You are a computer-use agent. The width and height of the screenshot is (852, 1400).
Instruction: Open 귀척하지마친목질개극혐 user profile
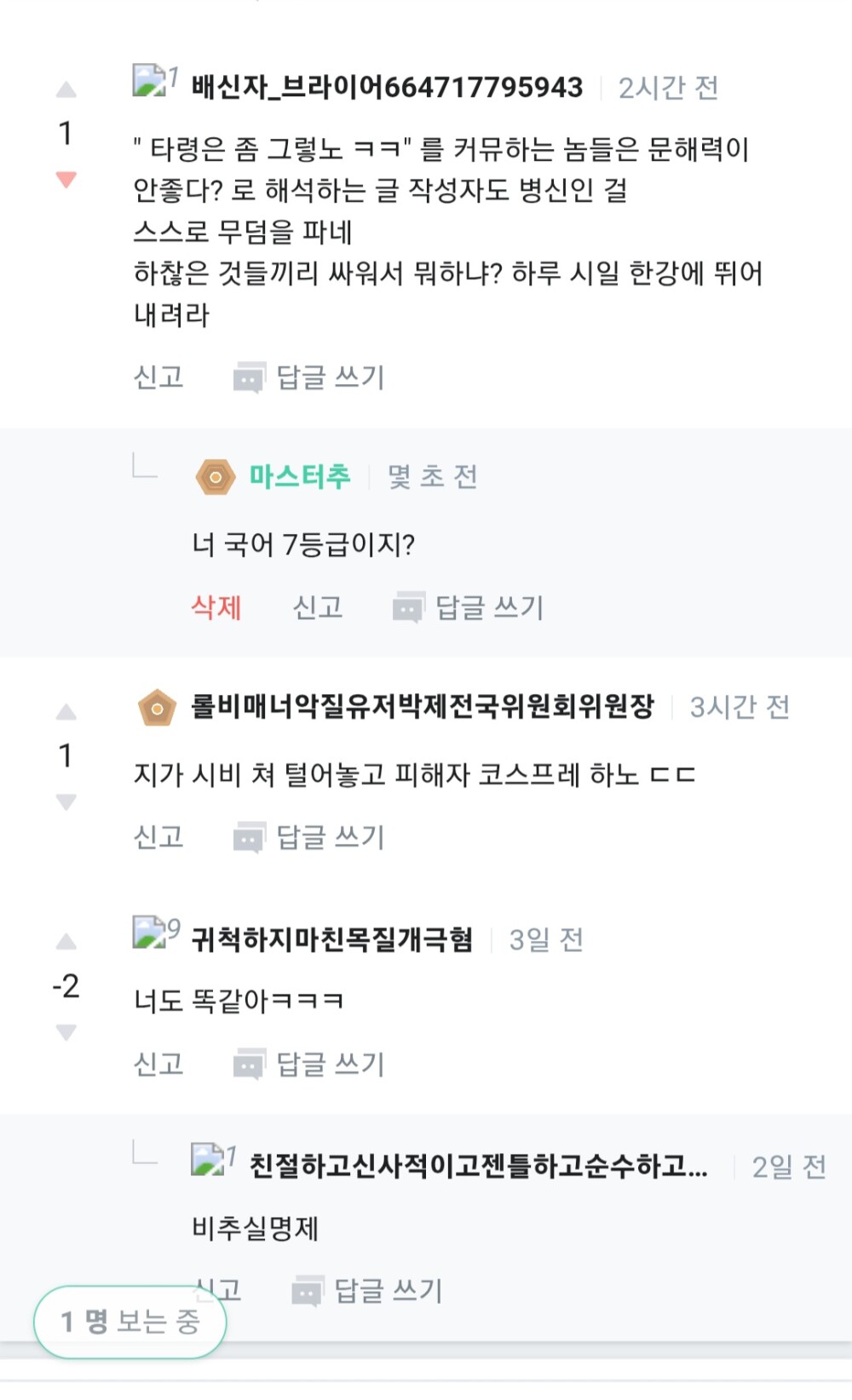(x=331, y=939)
